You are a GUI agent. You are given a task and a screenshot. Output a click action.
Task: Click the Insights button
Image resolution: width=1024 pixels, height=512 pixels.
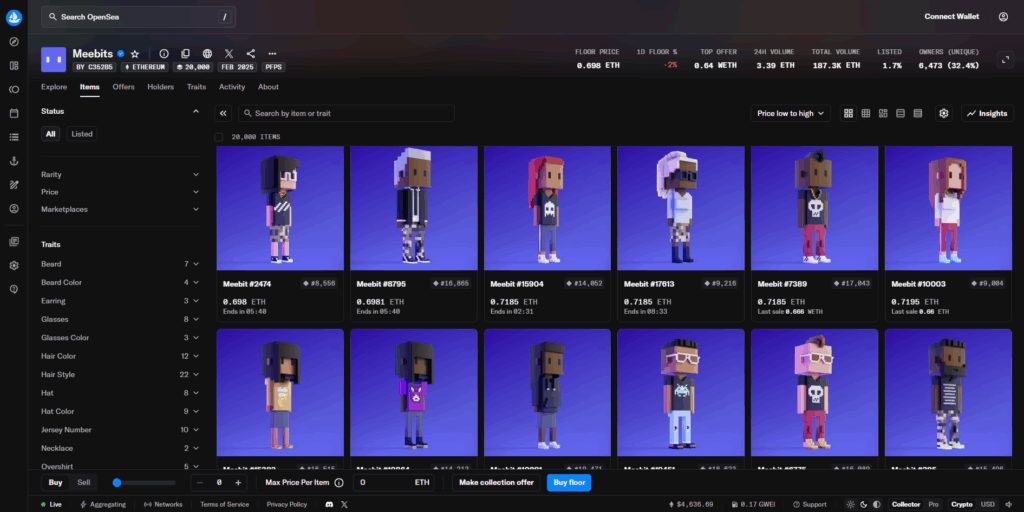[987, 113]
